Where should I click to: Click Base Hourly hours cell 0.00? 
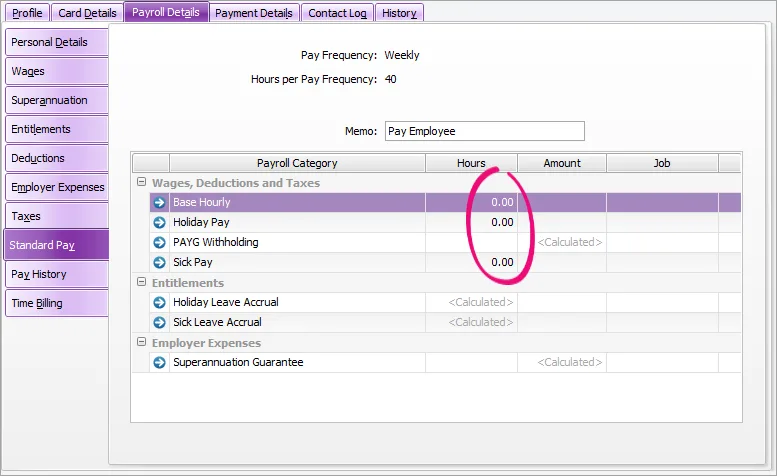(471, 202)
